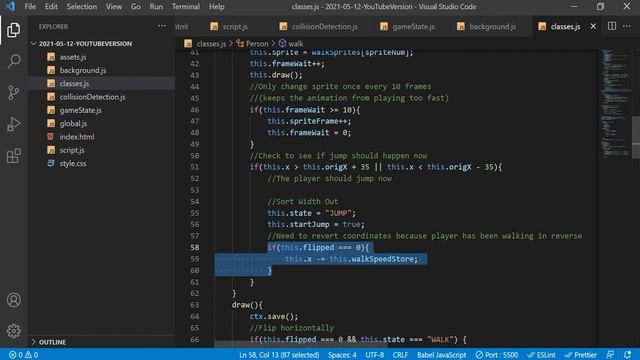Click walk in the breadcrumb

click(x=296, y=43)
